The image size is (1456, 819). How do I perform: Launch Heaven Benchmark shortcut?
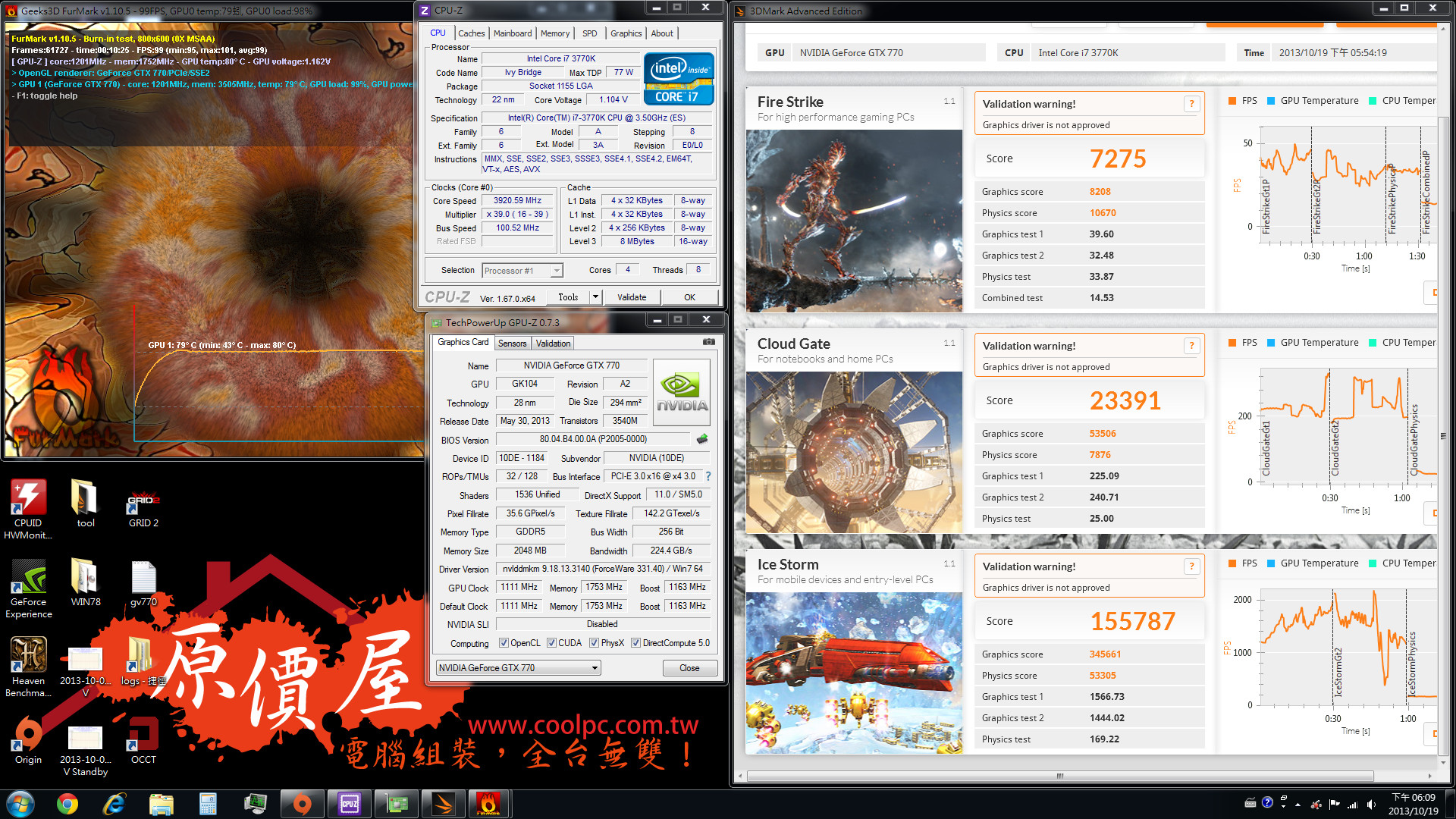pos(28,667)
